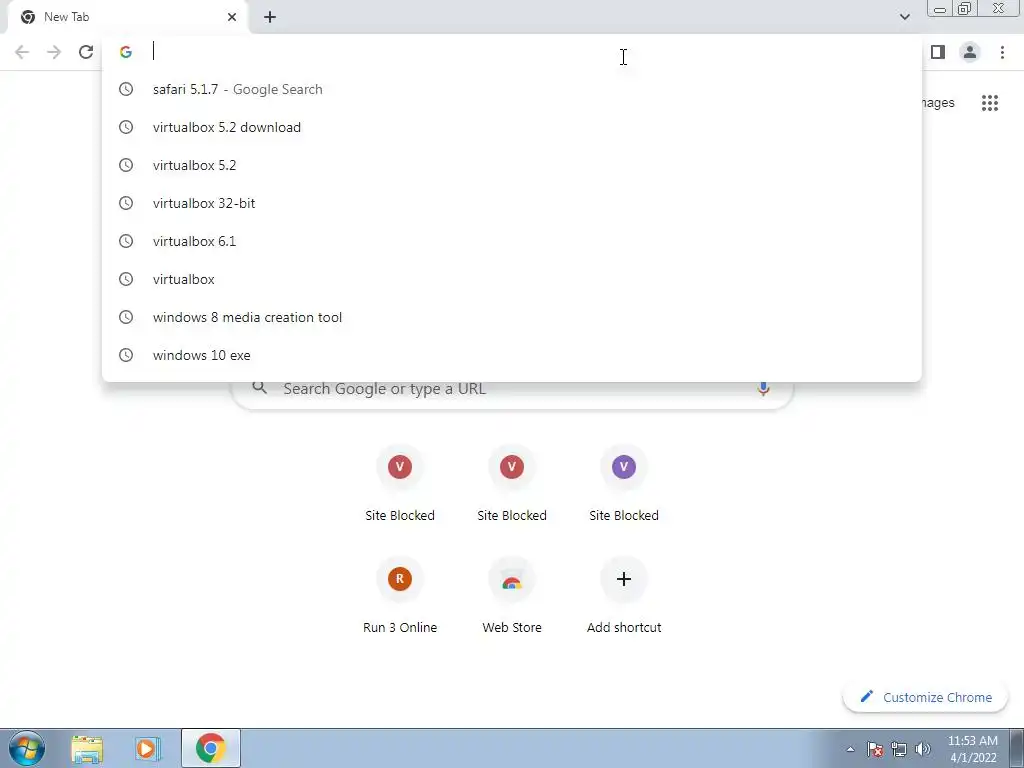Click the clock icon beside safari 5.1.7
The image size is (1024, 768).
126,89
